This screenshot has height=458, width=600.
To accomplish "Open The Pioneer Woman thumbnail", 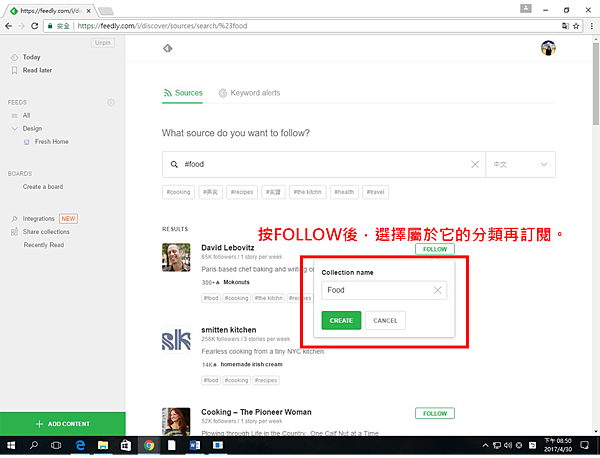I will [x=176, y=422].
